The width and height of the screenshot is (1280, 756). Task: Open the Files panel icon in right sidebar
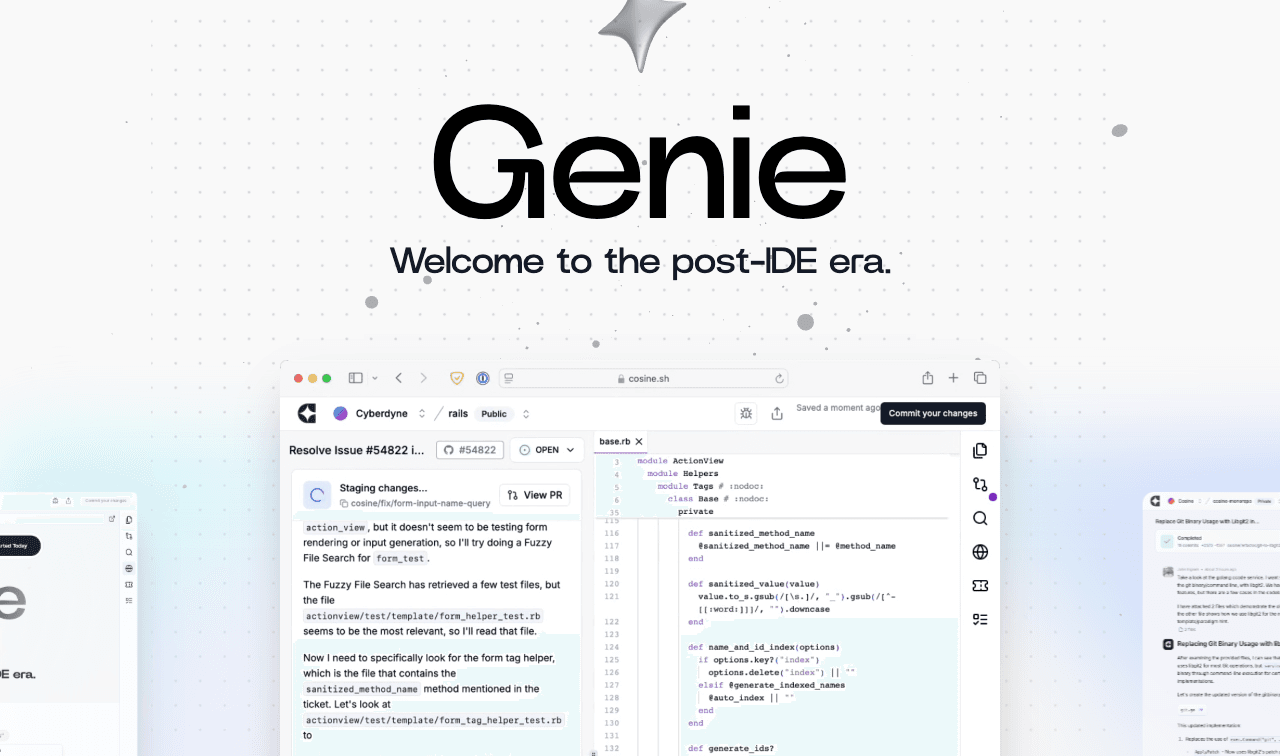(x=980, y=451)
